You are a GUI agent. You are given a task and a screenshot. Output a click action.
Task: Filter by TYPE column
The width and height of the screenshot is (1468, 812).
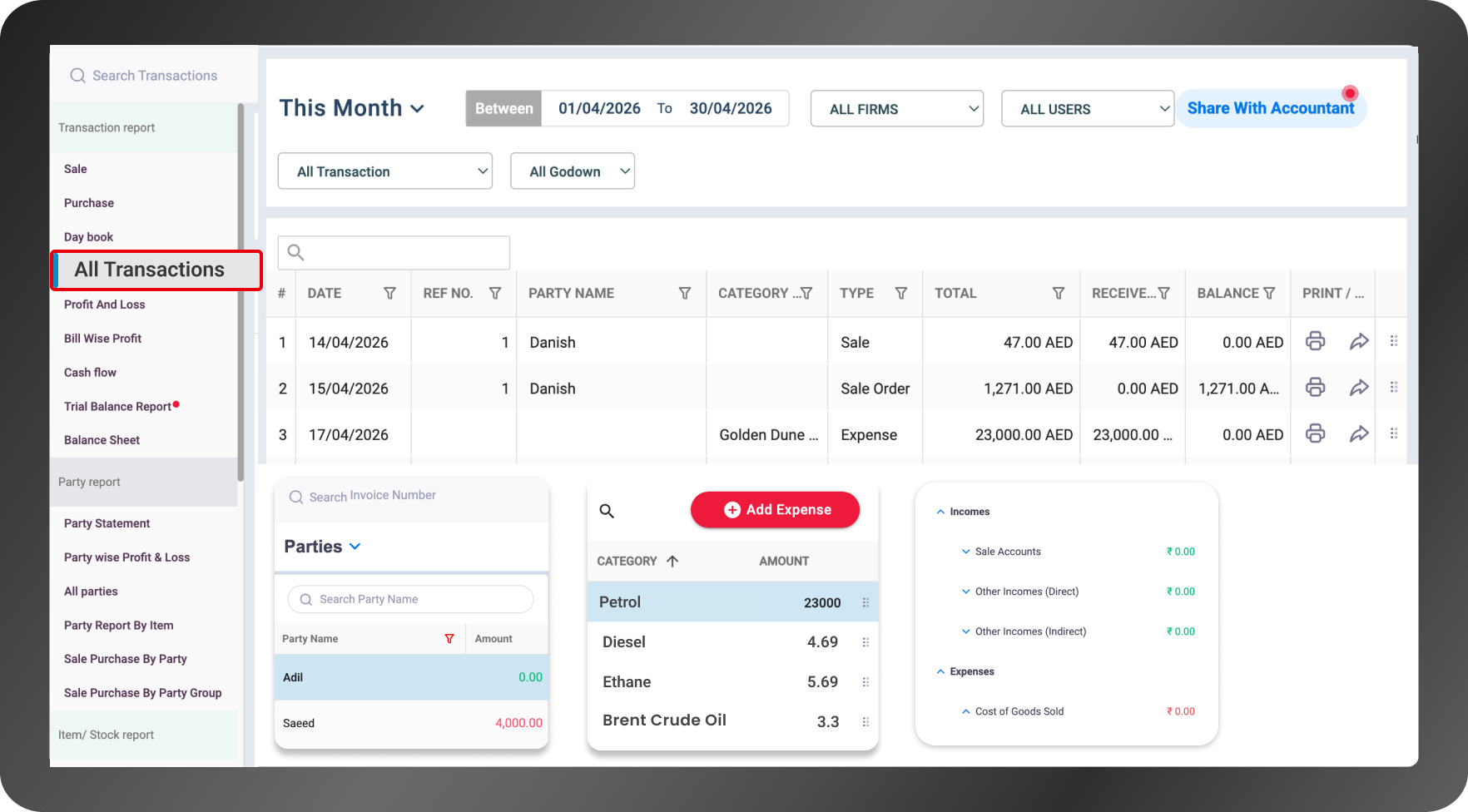point(901,293)
